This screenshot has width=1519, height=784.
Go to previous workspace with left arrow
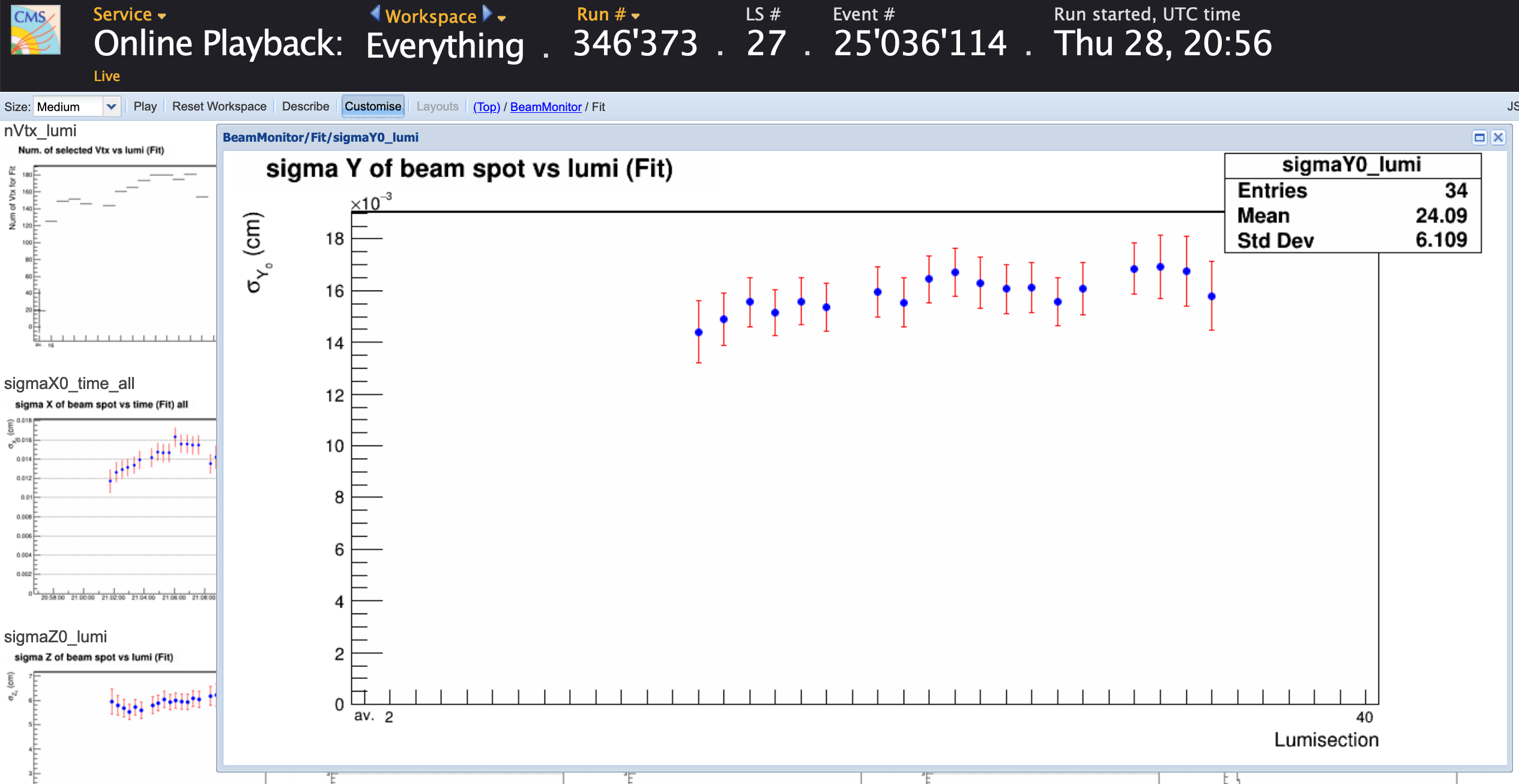coord(375,13)
